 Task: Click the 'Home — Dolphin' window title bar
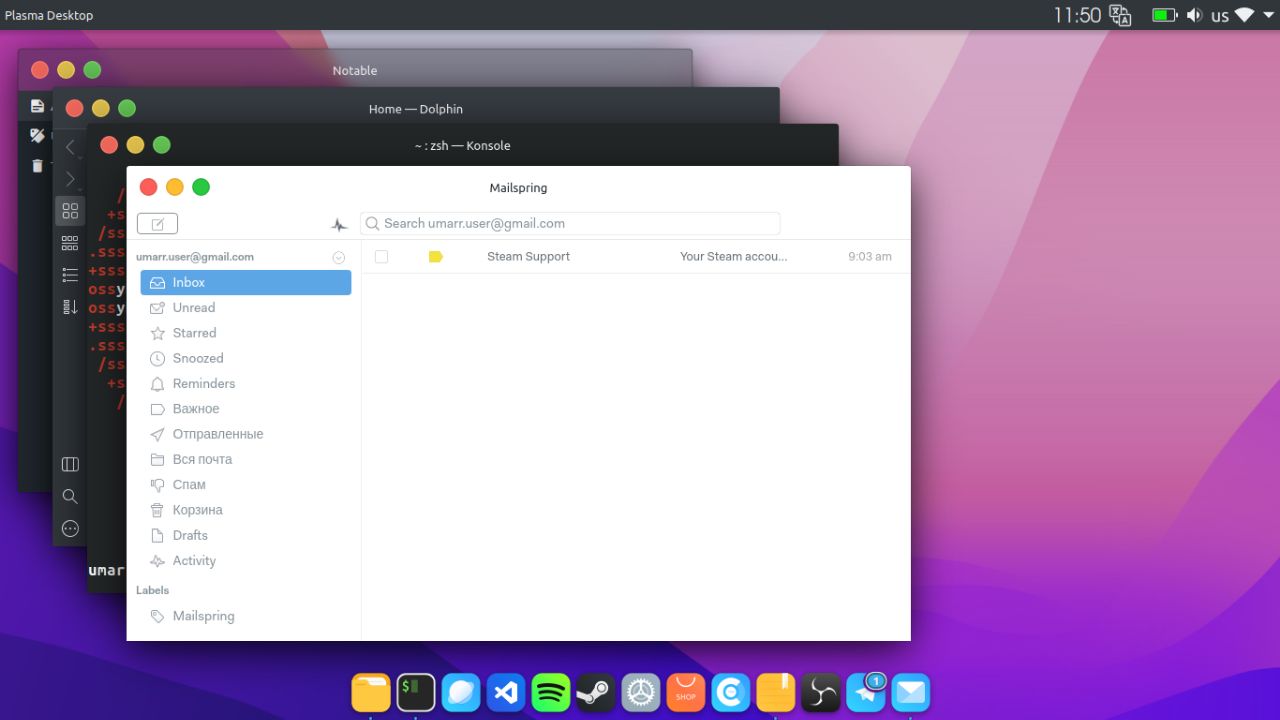click(x=416, y=109)
